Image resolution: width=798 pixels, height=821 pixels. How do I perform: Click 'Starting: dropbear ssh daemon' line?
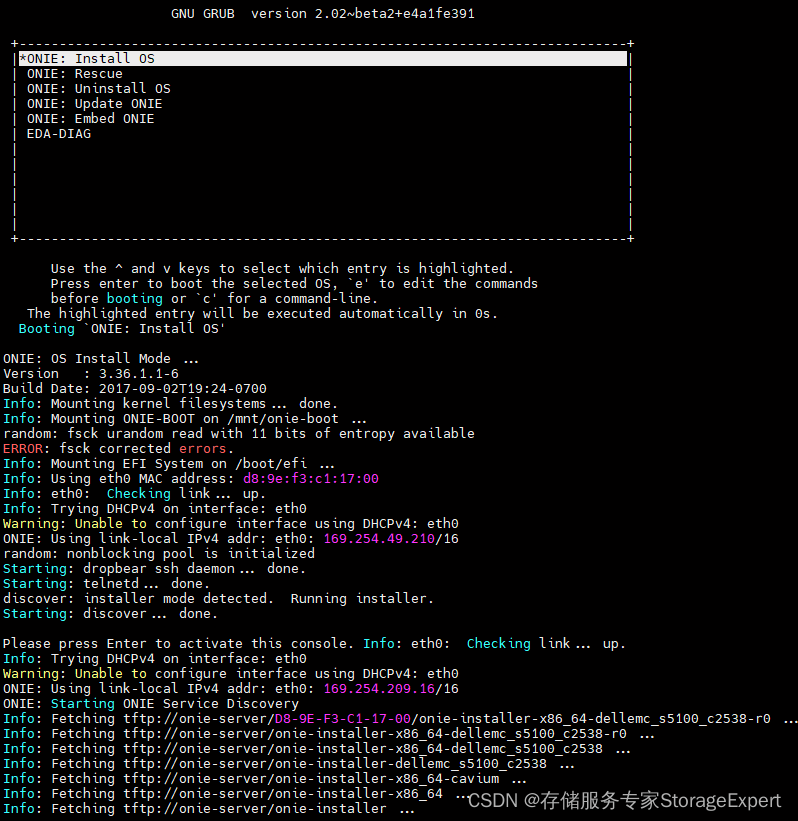point(154,569)
